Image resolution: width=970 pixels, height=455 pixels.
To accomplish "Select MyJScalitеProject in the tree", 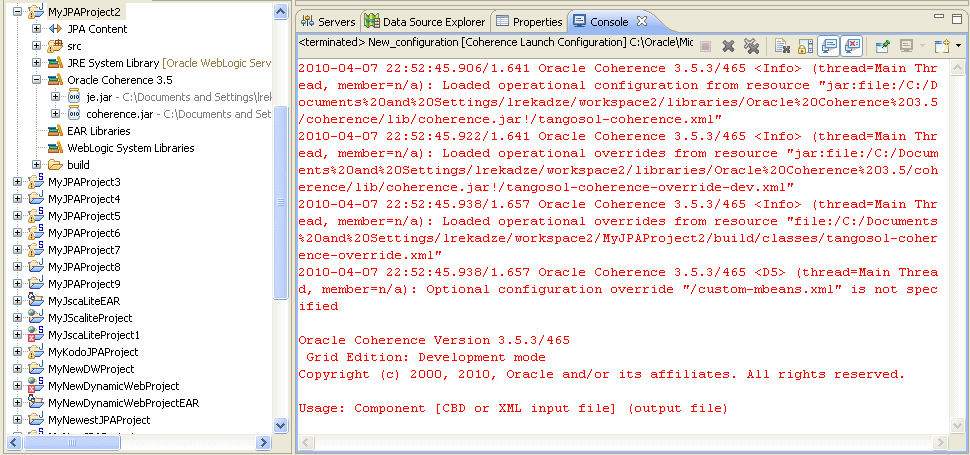I will (90, 318).
